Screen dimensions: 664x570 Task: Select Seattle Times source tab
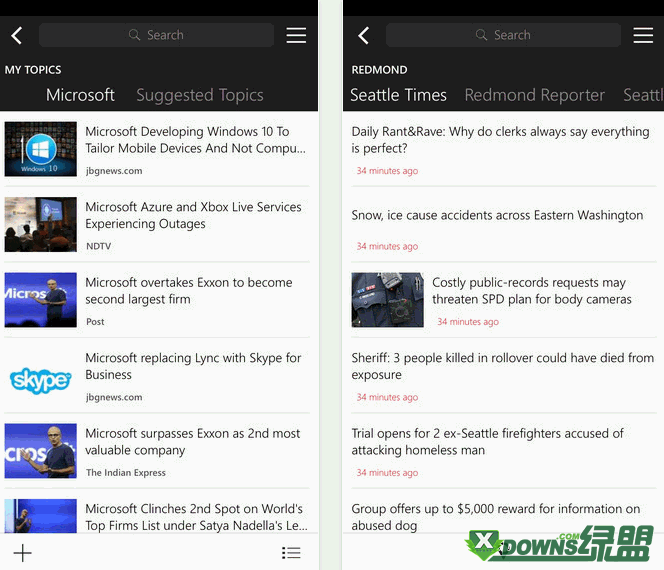click(398, 95)
